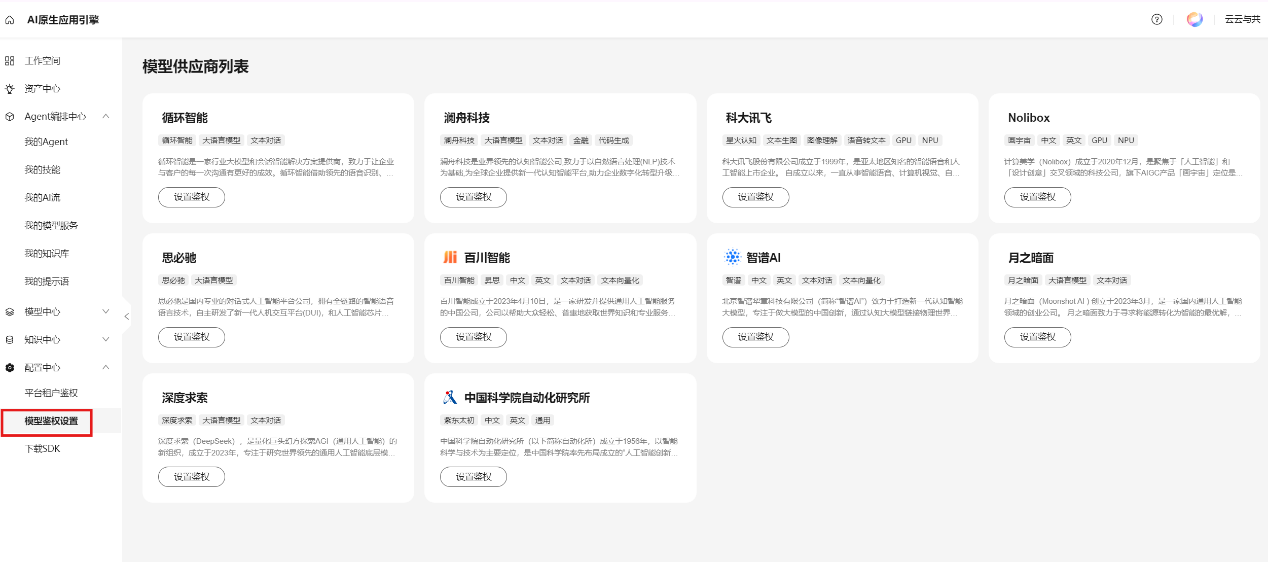Click the Agent编排中心 cube icon
This screenshot has width=1268, height=562.
pos(10,117)
